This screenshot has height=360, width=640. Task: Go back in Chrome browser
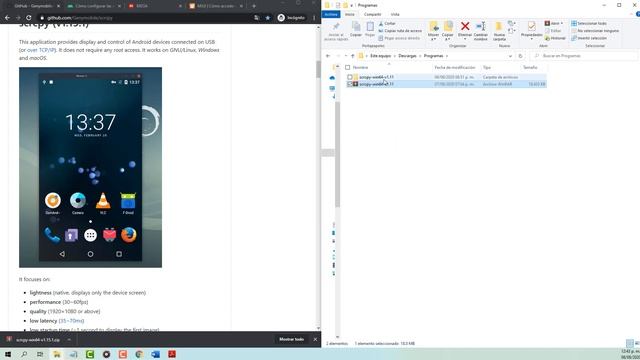click(7, 18)
